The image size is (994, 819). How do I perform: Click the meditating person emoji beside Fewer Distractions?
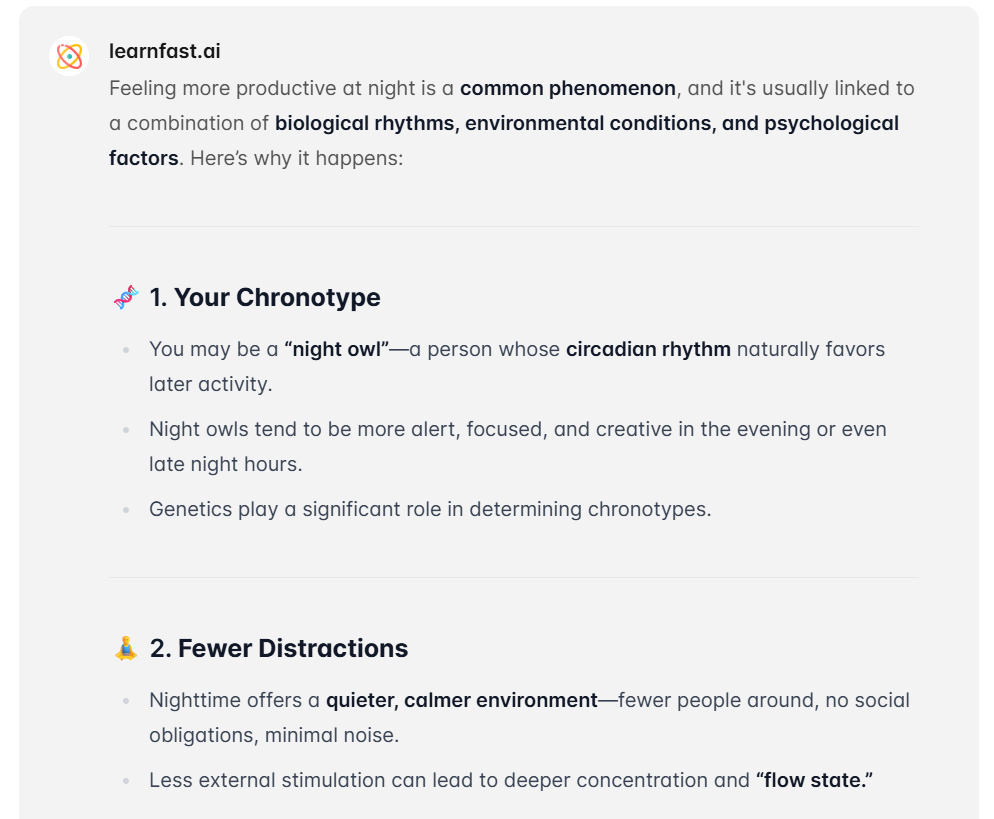tap(126, 648)
